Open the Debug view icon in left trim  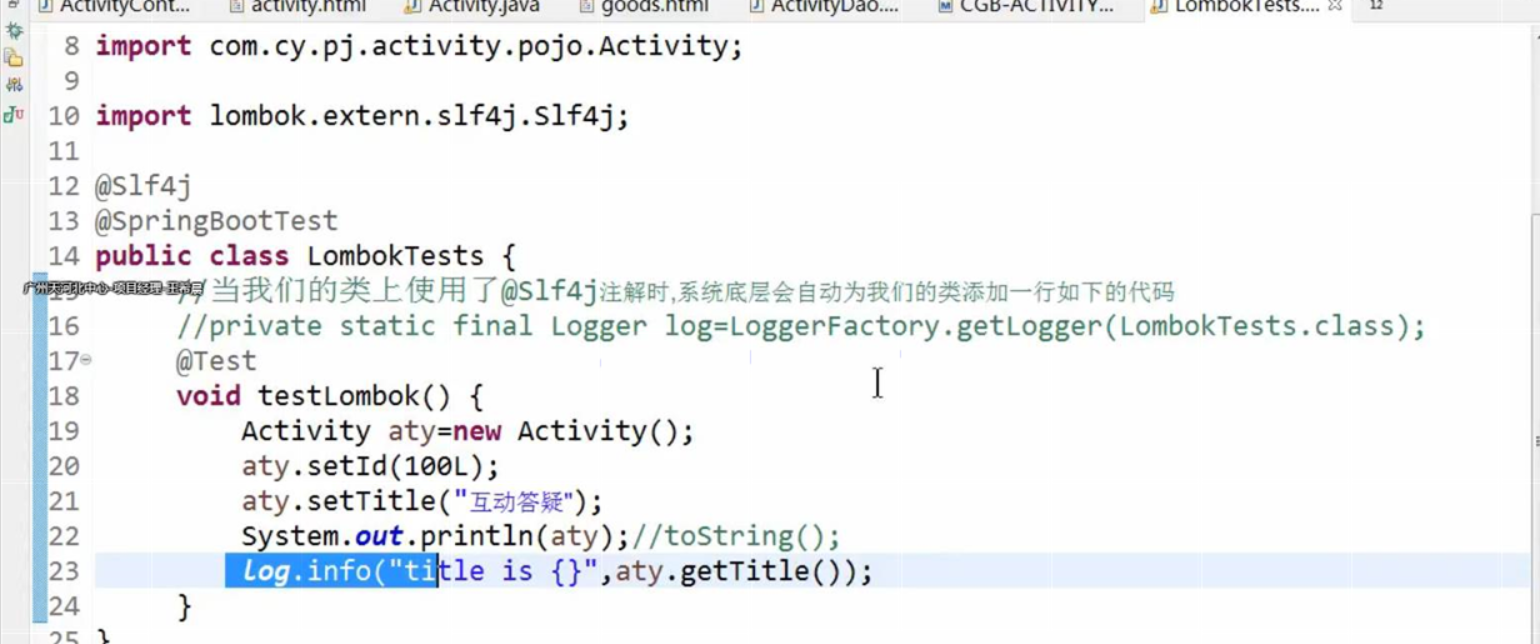[14, 31]
